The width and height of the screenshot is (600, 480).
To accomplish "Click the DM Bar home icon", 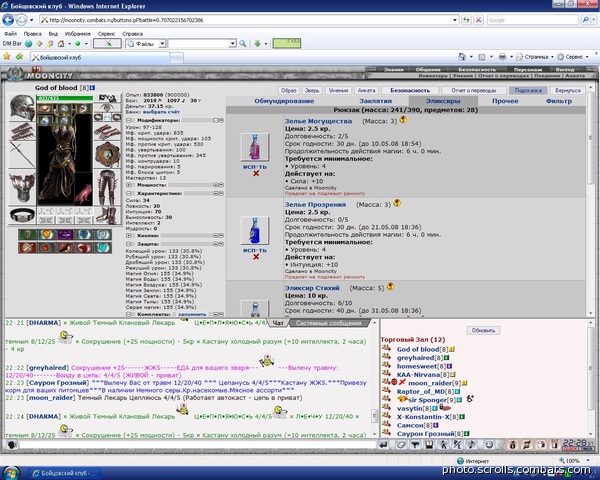I will pos(60,44).
